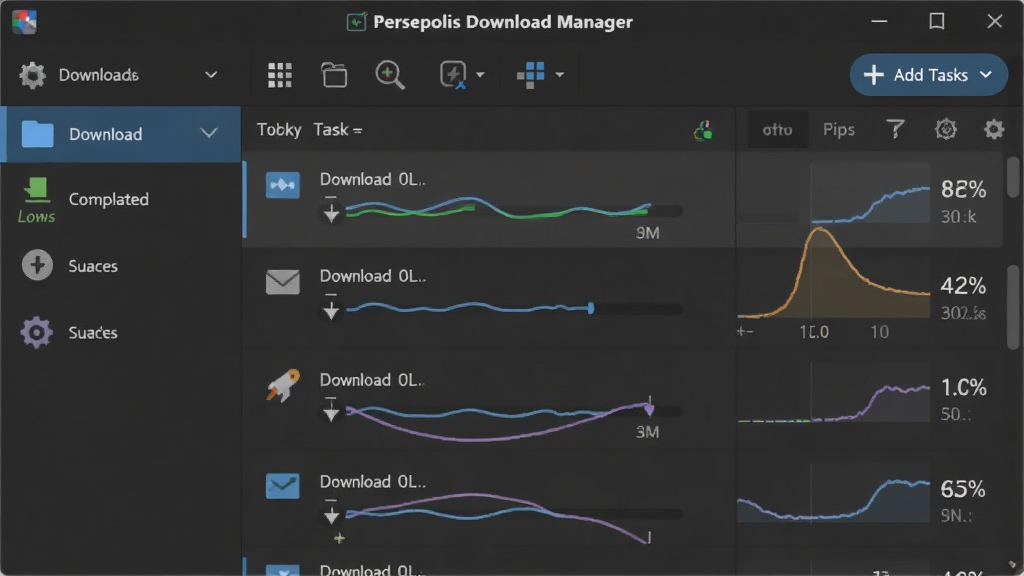
Task: Click the orange speed graph in the 42% row
Action: pyautogui.click(x=833, y=272)
